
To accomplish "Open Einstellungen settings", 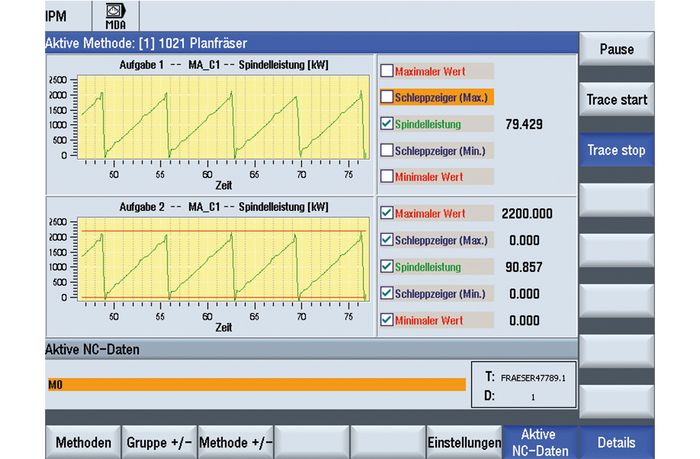I will pyautogui.click(x=462, y=442).
